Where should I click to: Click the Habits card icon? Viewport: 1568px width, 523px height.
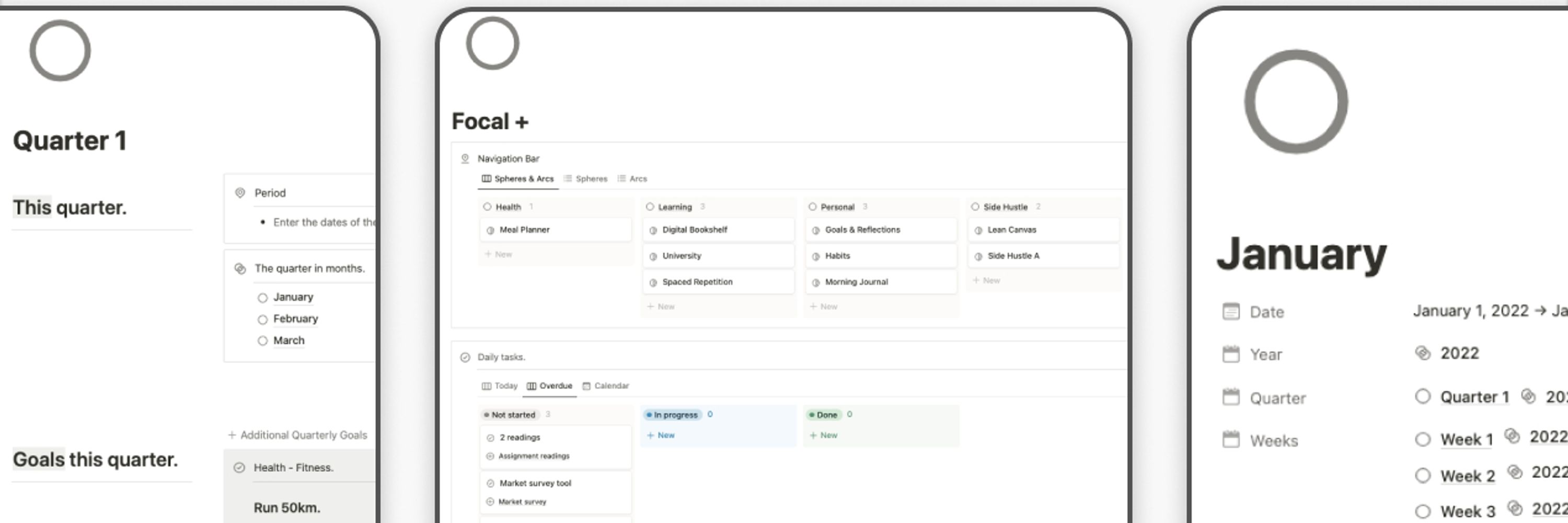816,256
